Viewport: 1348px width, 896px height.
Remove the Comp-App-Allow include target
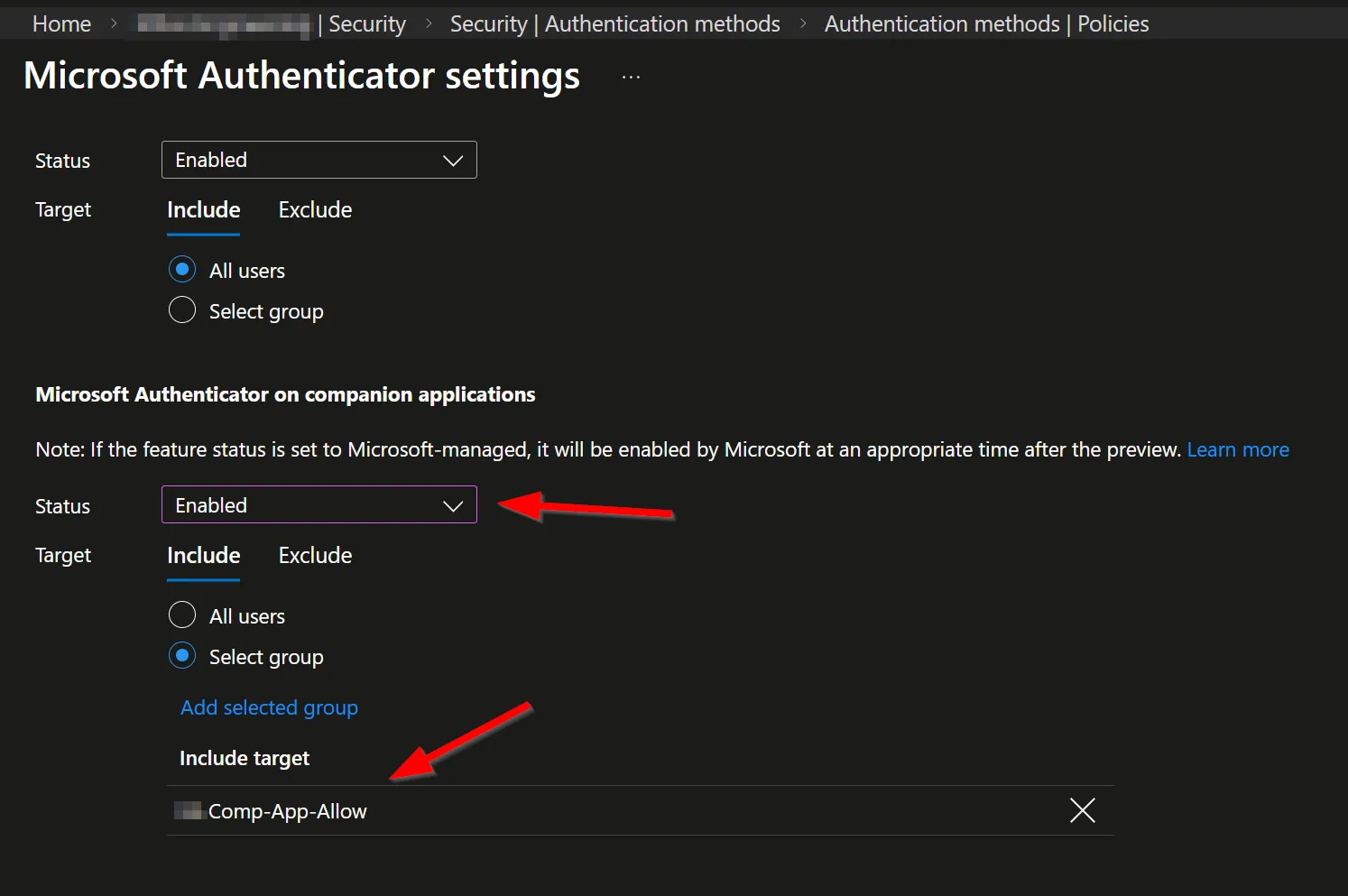pyautogui.click(x=1082, y=810)
